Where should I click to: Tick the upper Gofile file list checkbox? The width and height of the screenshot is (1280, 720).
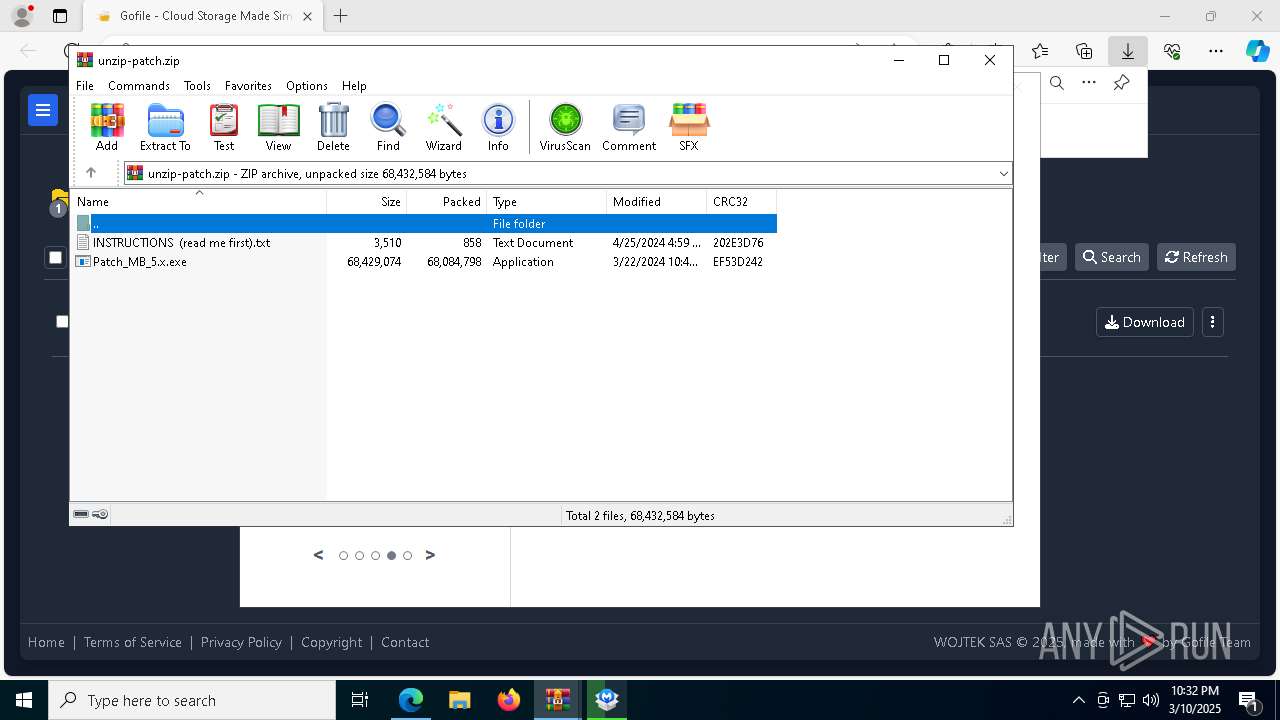click(x=56, y=258)
